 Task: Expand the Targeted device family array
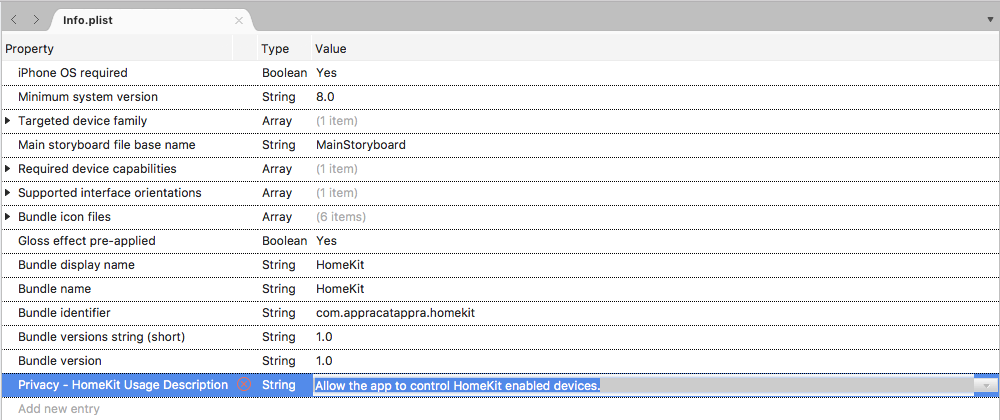(x=8, y=121)
